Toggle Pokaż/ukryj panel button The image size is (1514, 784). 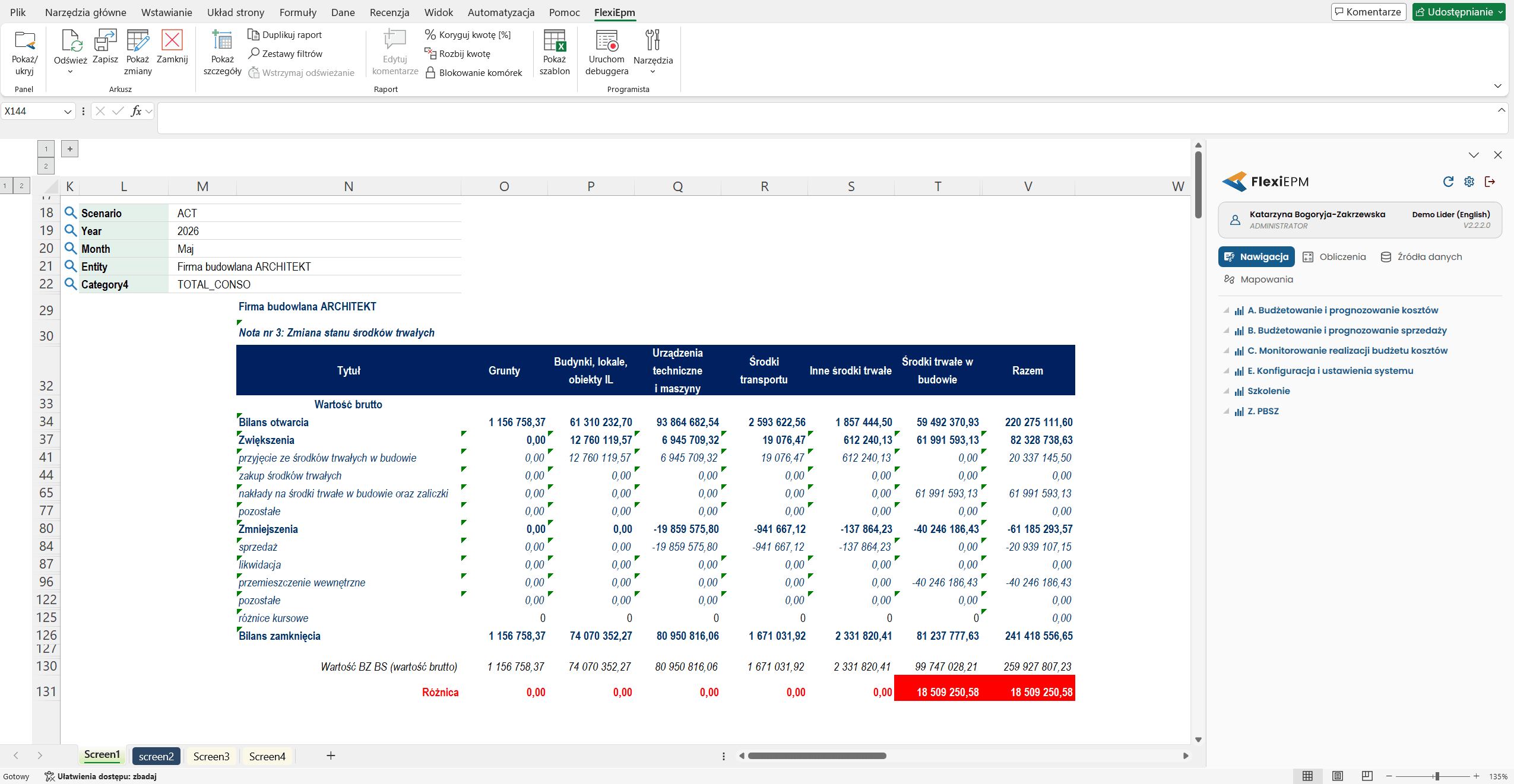pos(24,52)
